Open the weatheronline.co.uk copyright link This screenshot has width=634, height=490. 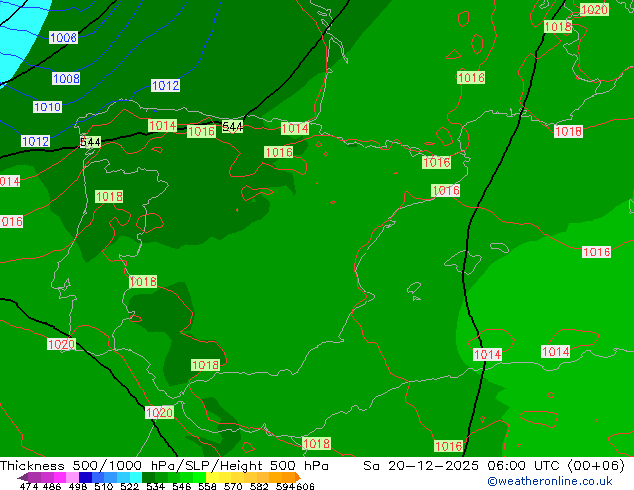(x=550, y=481)
